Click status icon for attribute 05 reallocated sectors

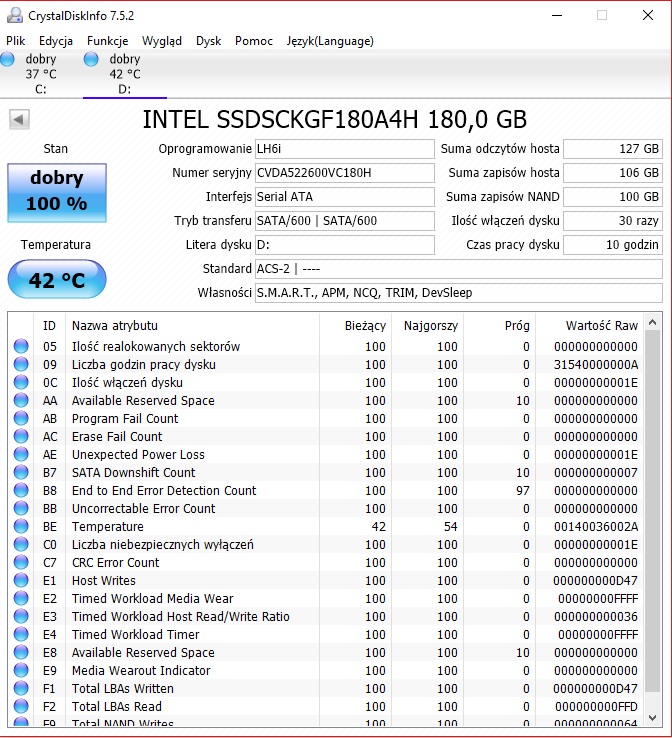pyautogui.click(x=21, y=346)
